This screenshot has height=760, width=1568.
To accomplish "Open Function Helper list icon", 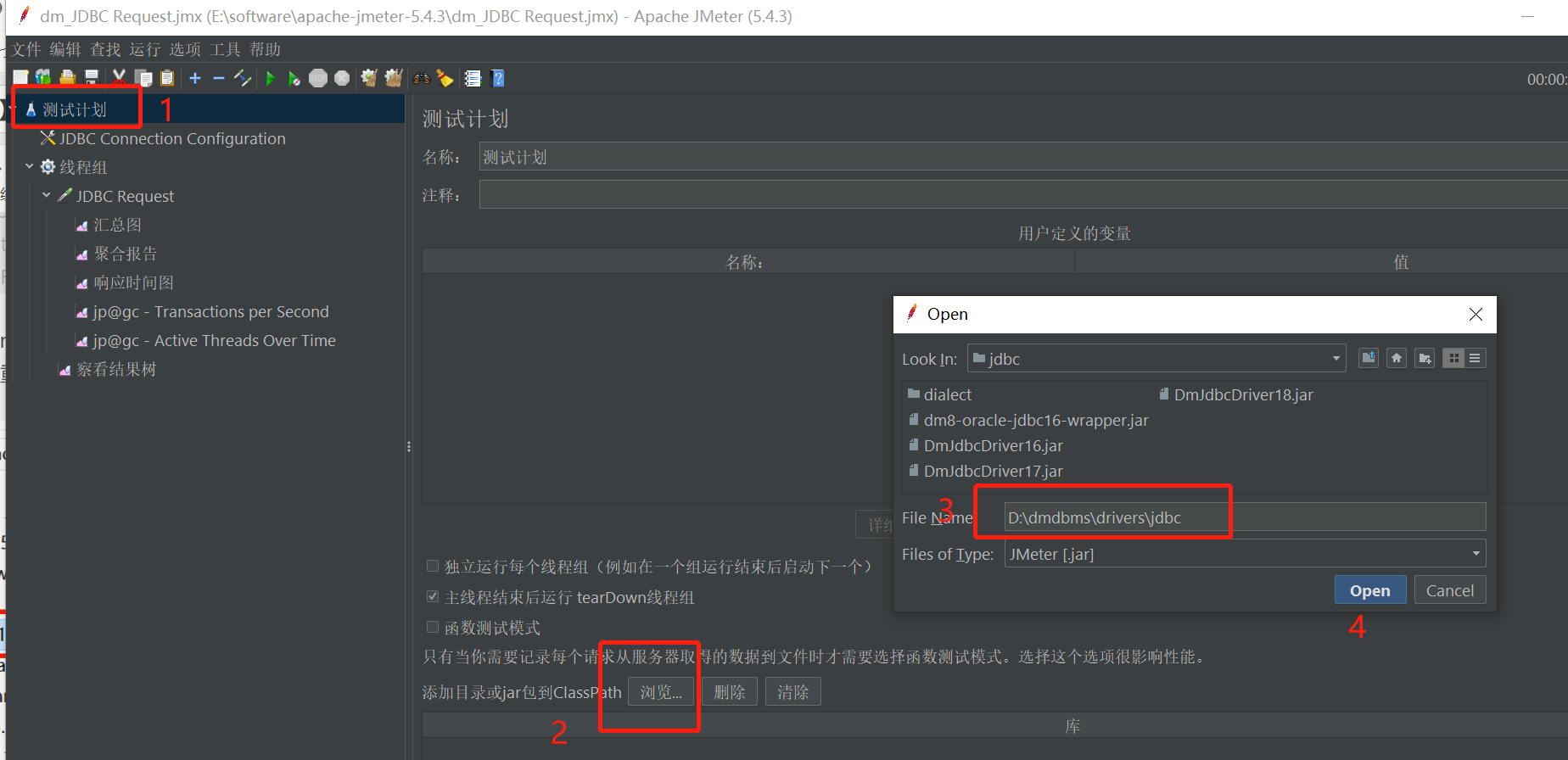I will pyautogui.click(x=473, y=78).
